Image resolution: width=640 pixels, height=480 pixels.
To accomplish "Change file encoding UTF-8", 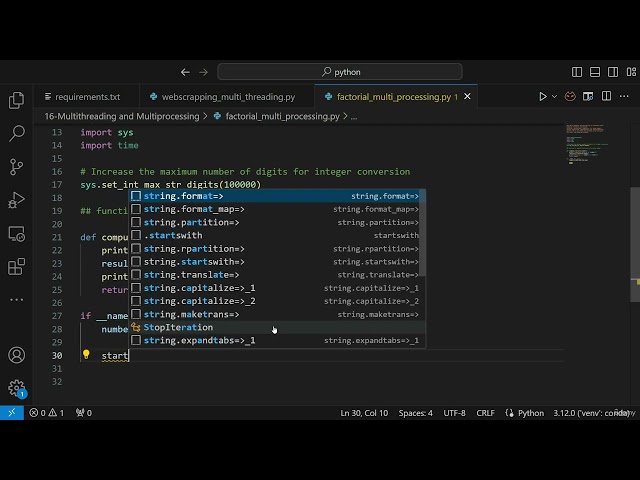I will tap(454, 413).
